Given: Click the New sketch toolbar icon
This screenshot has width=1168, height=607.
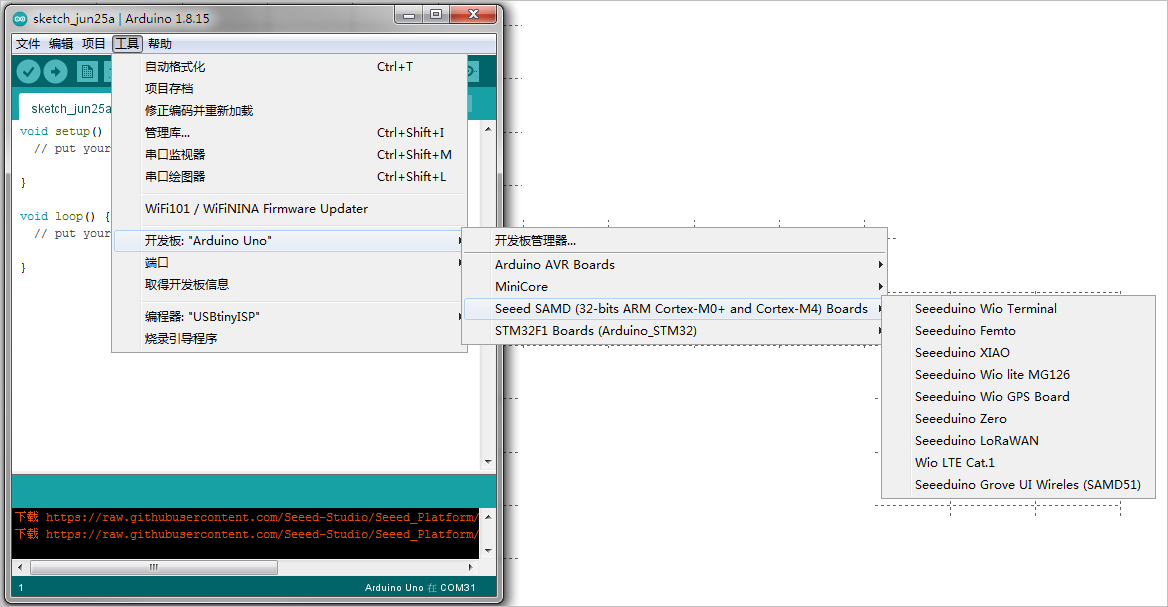Looking at the screenshot, I should [x=87, y=71].
